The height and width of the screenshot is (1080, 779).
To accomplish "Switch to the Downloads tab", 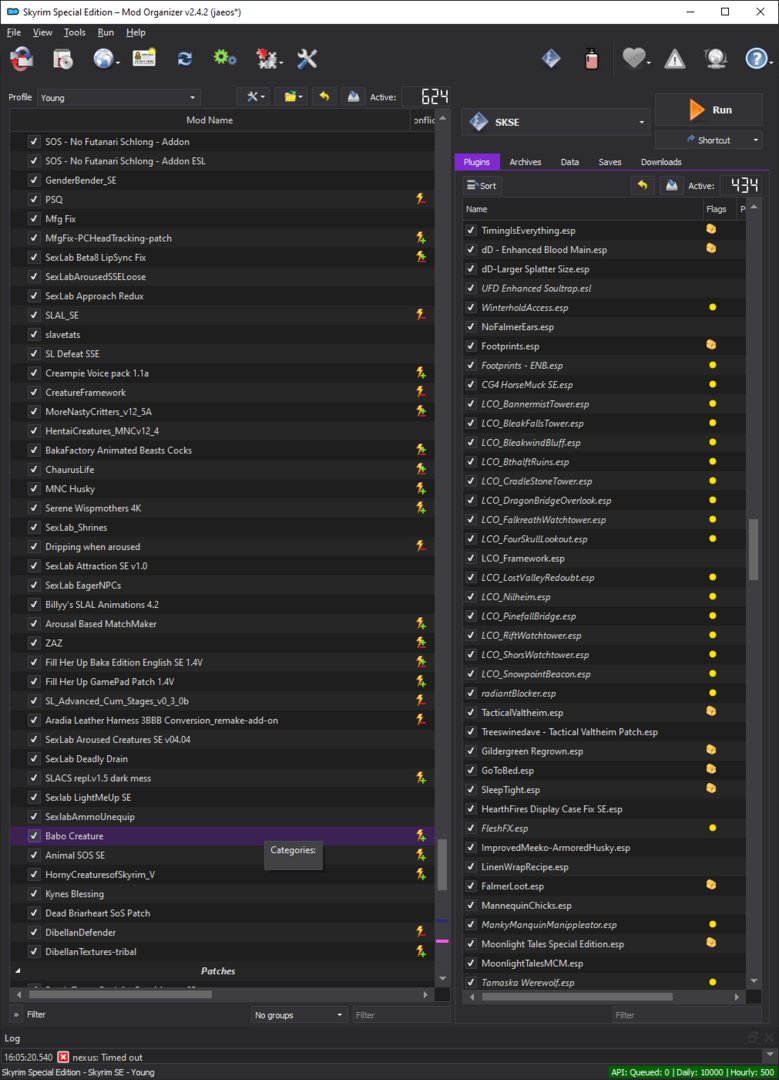I will tap(661, 162).
